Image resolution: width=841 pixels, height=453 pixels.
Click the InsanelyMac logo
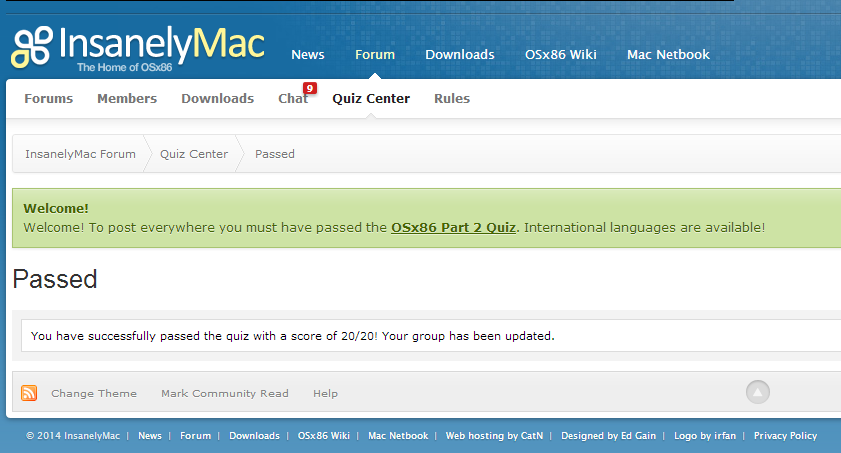[138, 48]
